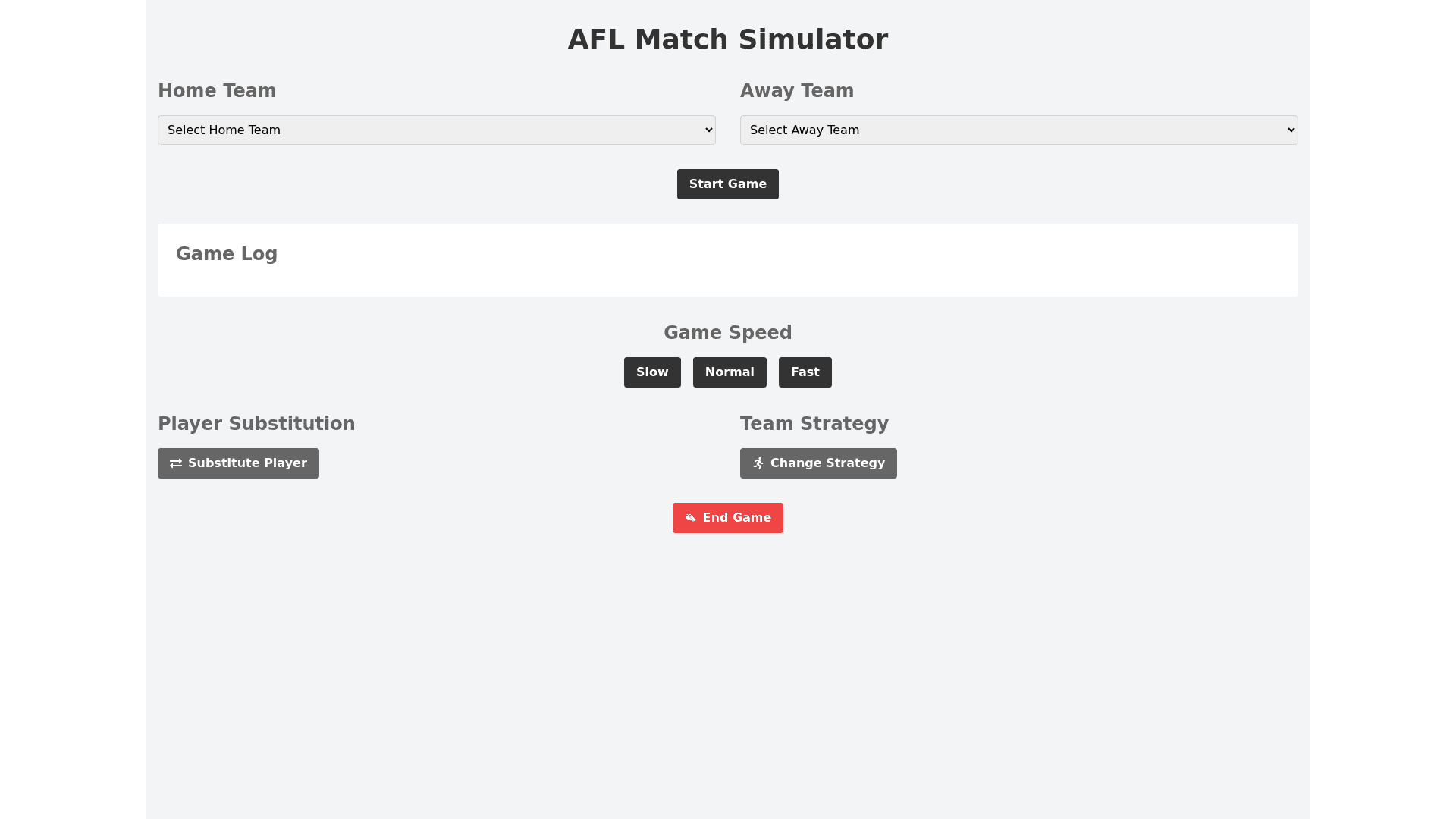The image size is (1456, 819).
Task: Set game speed to Normal
Action: [730, 372]
